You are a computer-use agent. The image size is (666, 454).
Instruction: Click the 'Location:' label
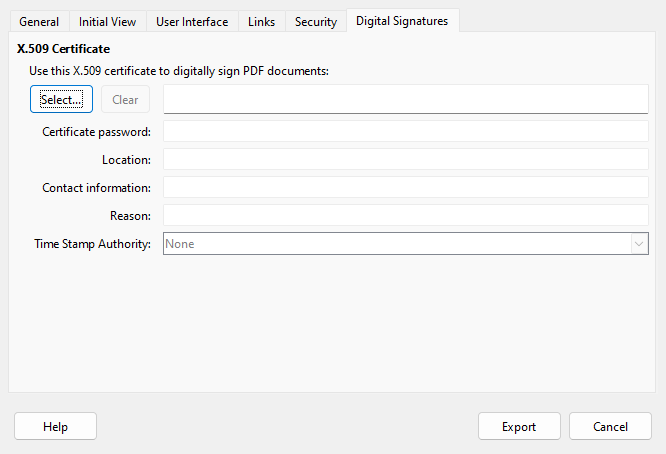[x=127, y=160]
